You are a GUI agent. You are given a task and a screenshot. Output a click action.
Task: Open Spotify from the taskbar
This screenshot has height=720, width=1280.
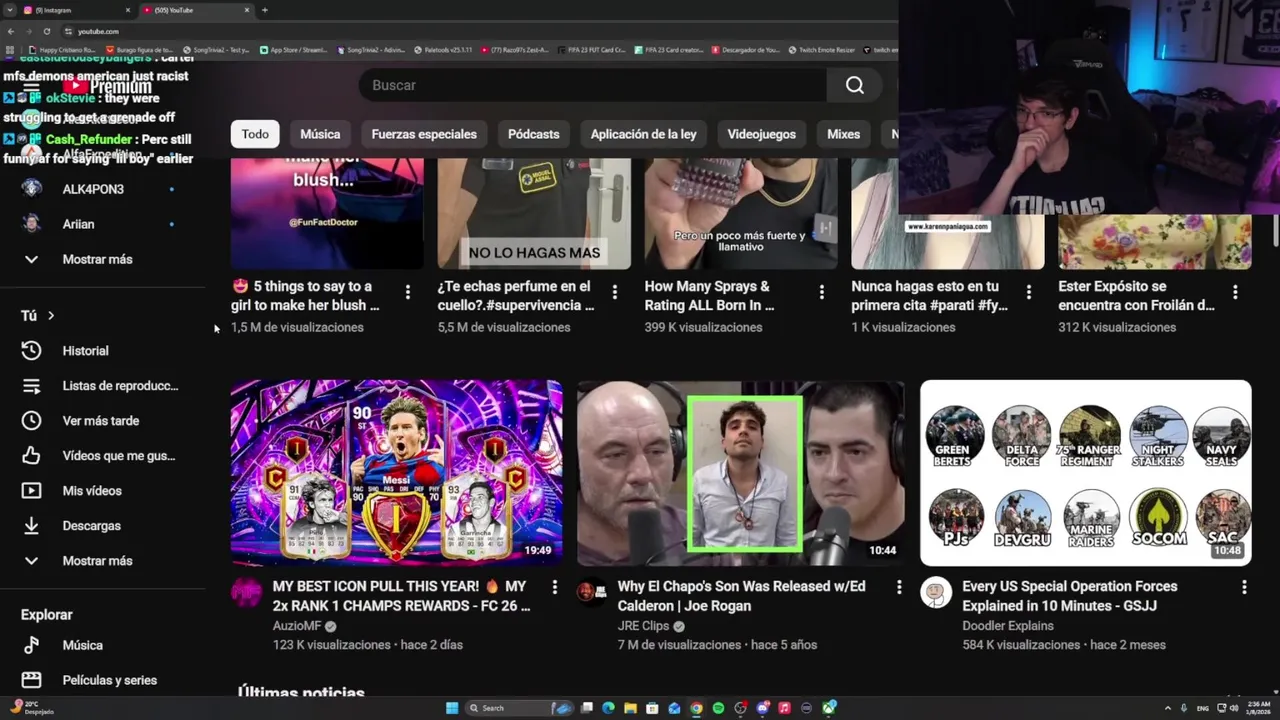pyautogui.click(x=718, y=708)
